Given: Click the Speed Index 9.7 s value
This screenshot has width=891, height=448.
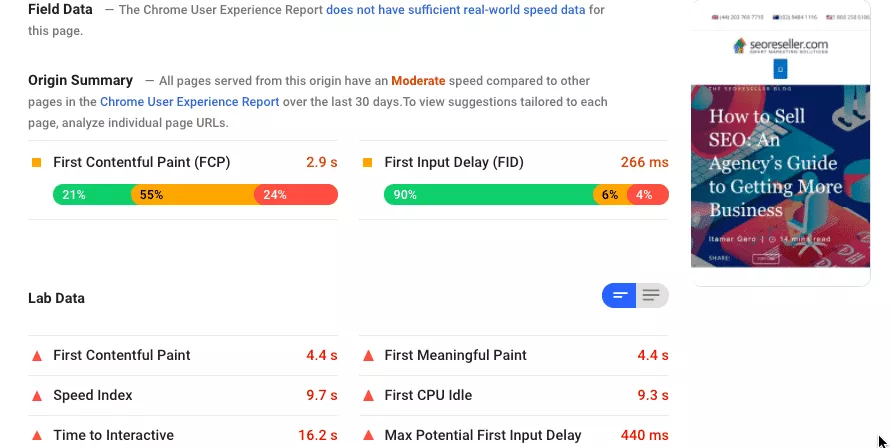Looking at the screenshot, I should coord(321,395).
